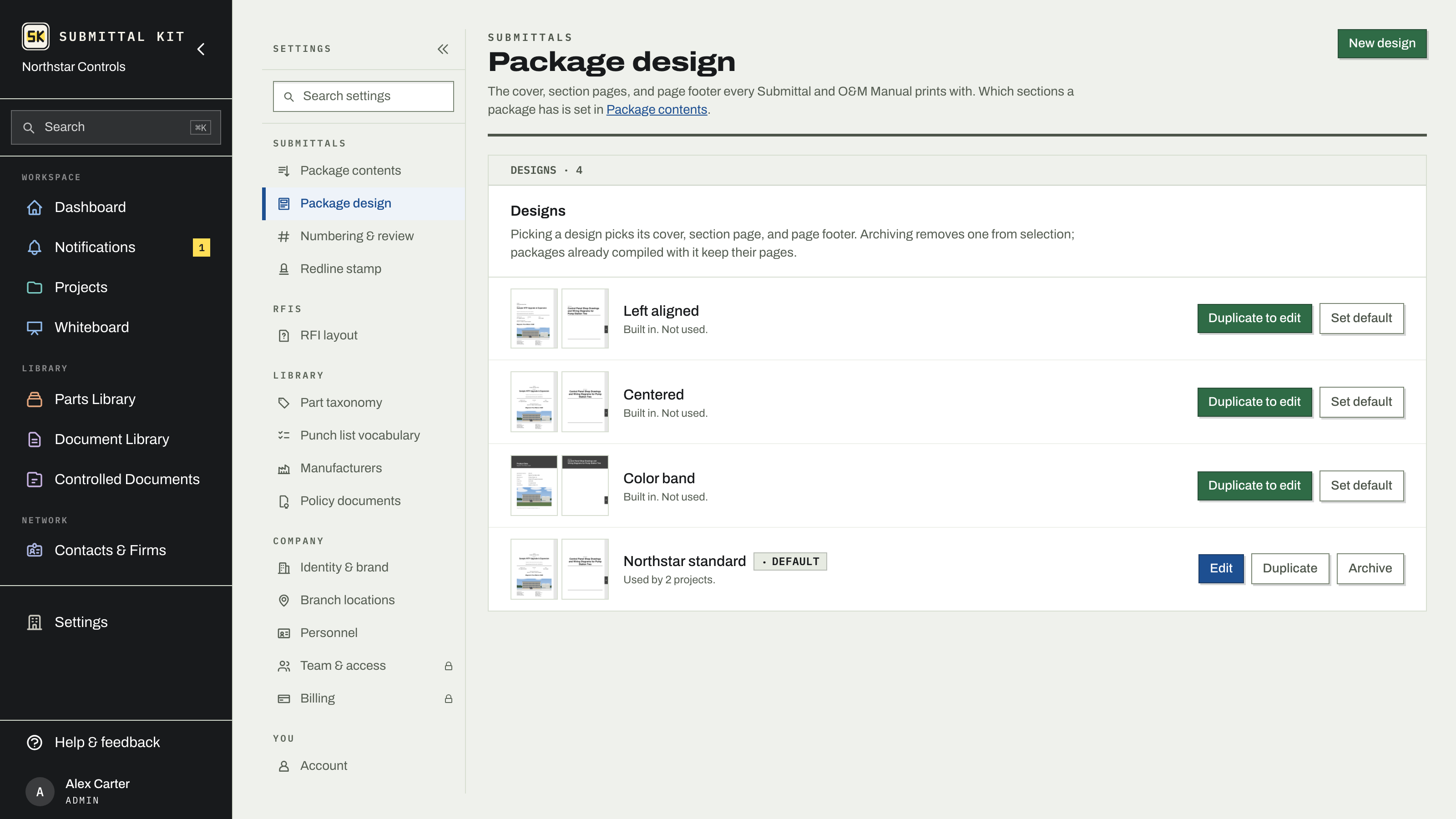This screenshot has width=1456, height=819.
Task: Duplicate the Left aligned design to edit
Action: [x=1254, y=318]
